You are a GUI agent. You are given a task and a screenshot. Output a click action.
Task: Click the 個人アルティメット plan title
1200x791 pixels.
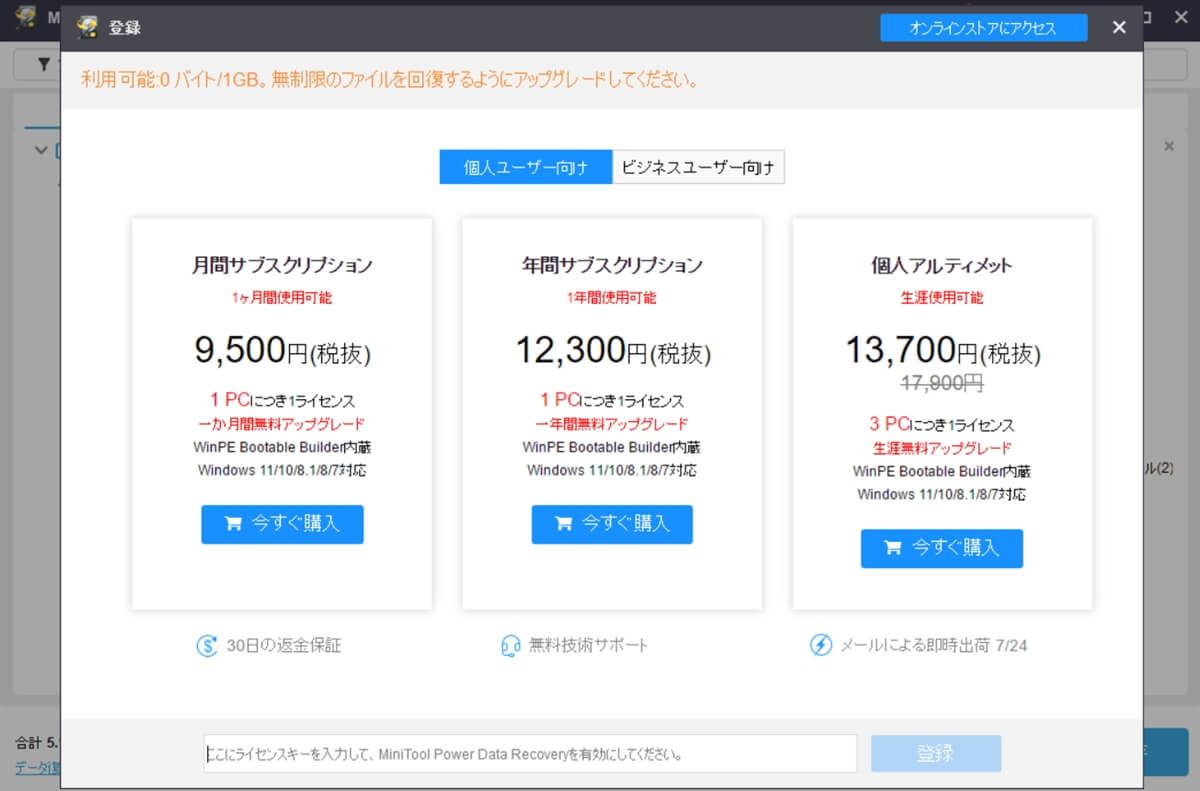tap(942, 265)
